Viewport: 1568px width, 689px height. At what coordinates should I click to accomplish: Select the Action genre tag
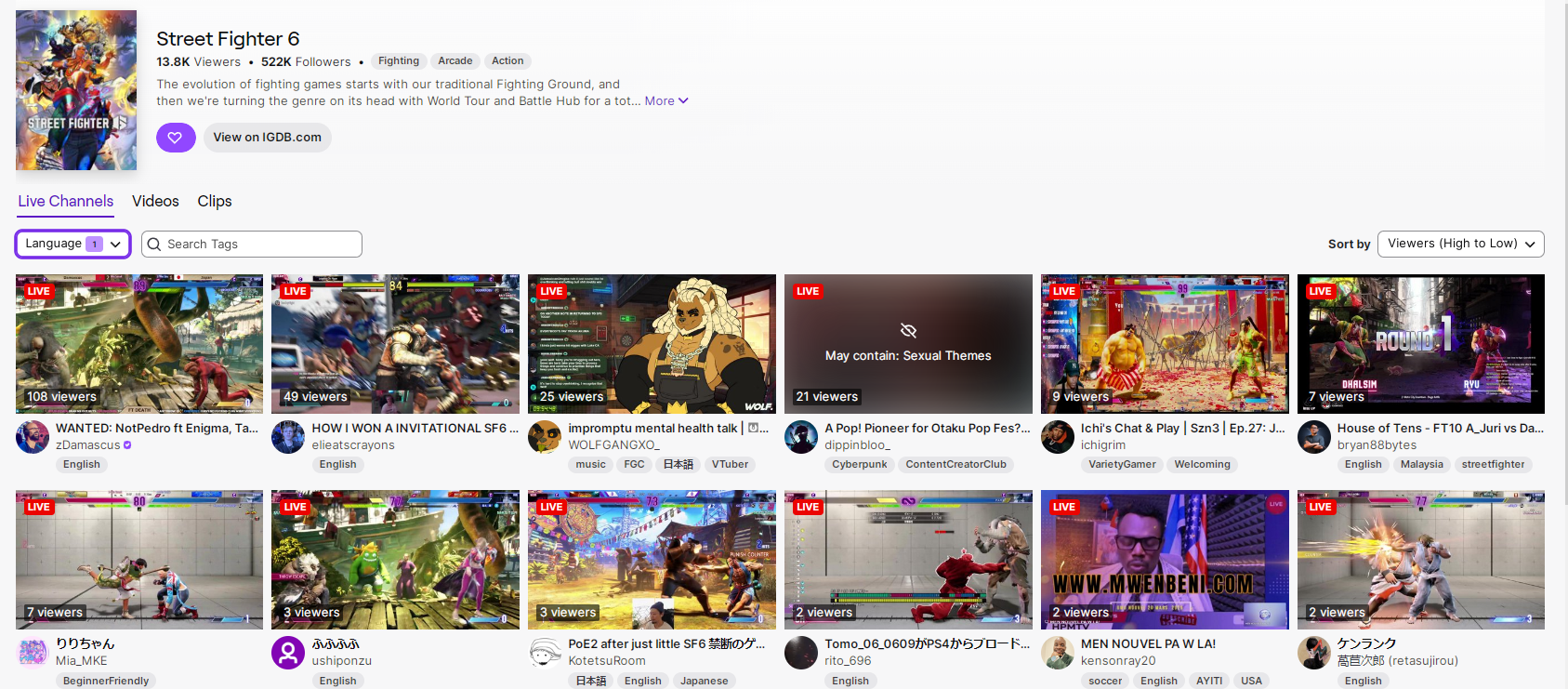pos(507,61)
